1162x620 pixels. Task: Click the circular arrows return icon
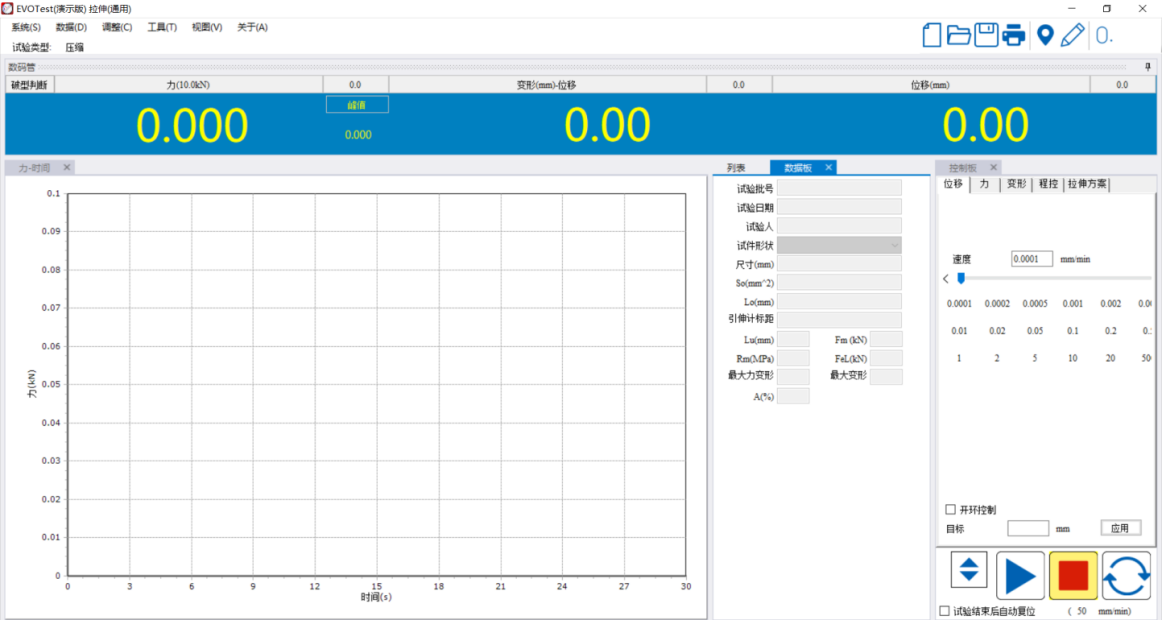pyautogui.click(x=1126, y=575)
